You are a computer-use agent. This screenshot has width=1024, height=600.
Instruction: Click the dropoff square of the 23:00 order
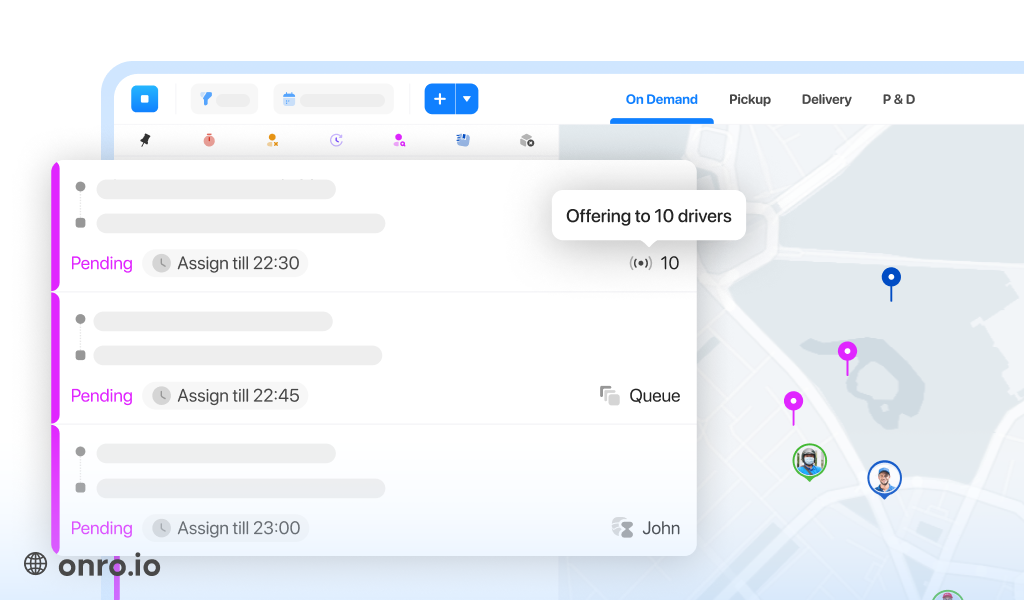(80, 488)
